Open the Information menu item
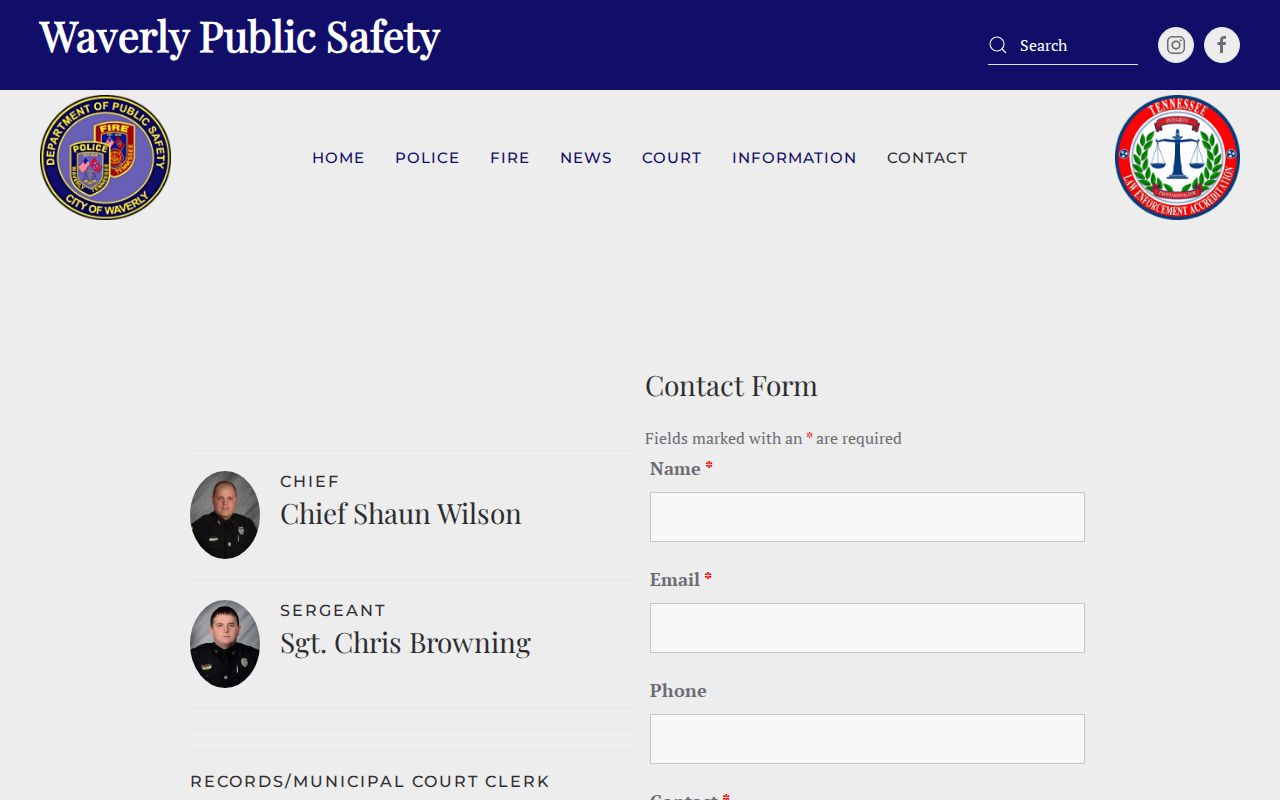Screen dimensions: 1280x800 click(794, 158)
